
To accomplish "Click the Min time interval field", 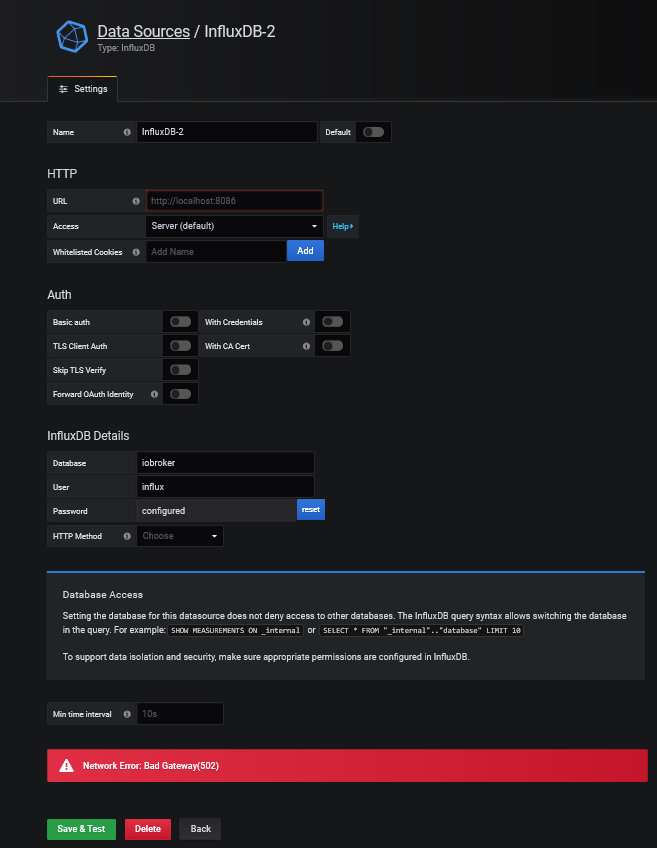I will 180,714.
